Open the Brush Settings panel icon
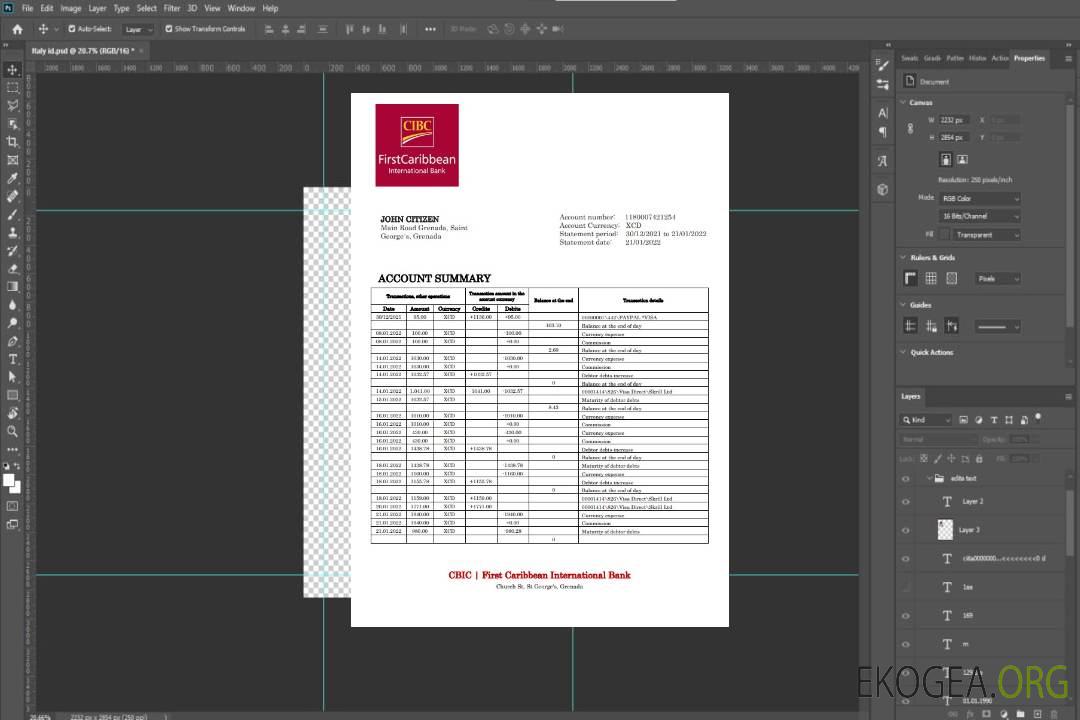Viewport: 1080px width, 720px height. tap(883, 65)
